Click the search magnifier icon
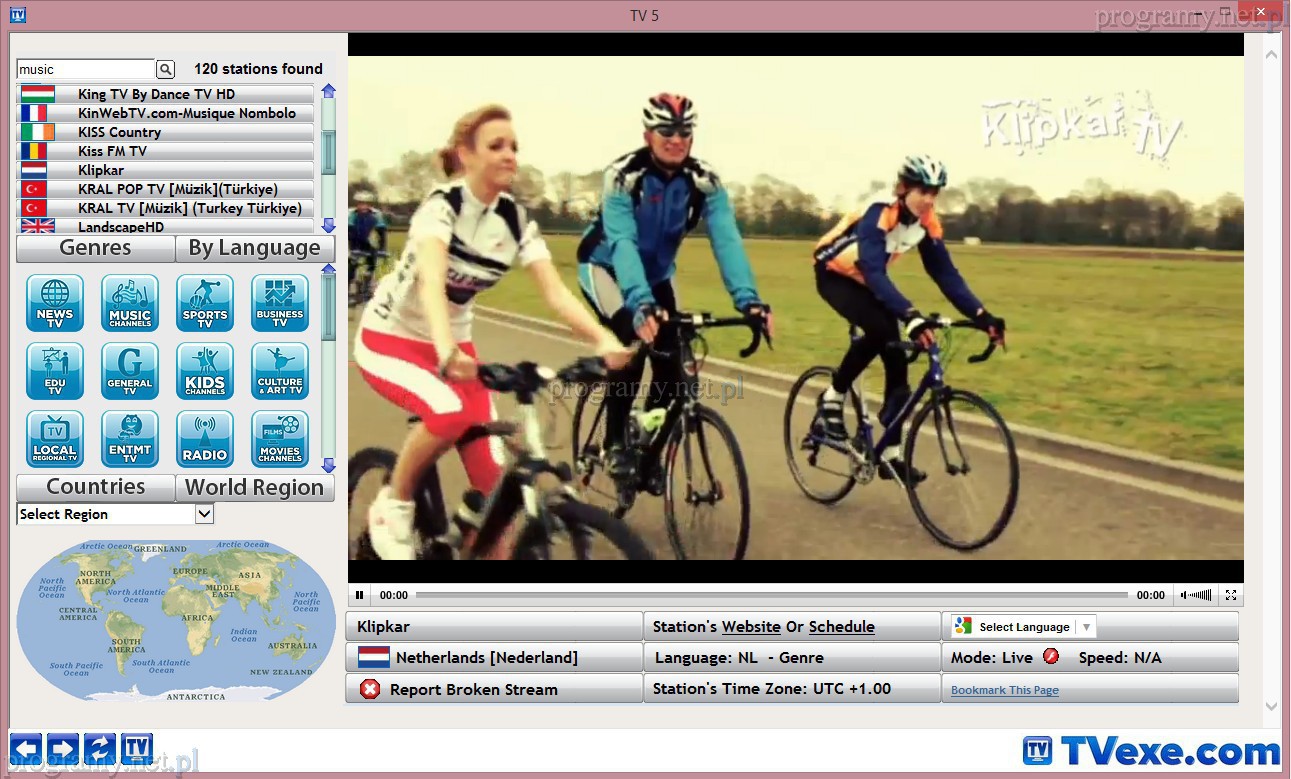The image size is (1291, 779). (x=166, y=69)
